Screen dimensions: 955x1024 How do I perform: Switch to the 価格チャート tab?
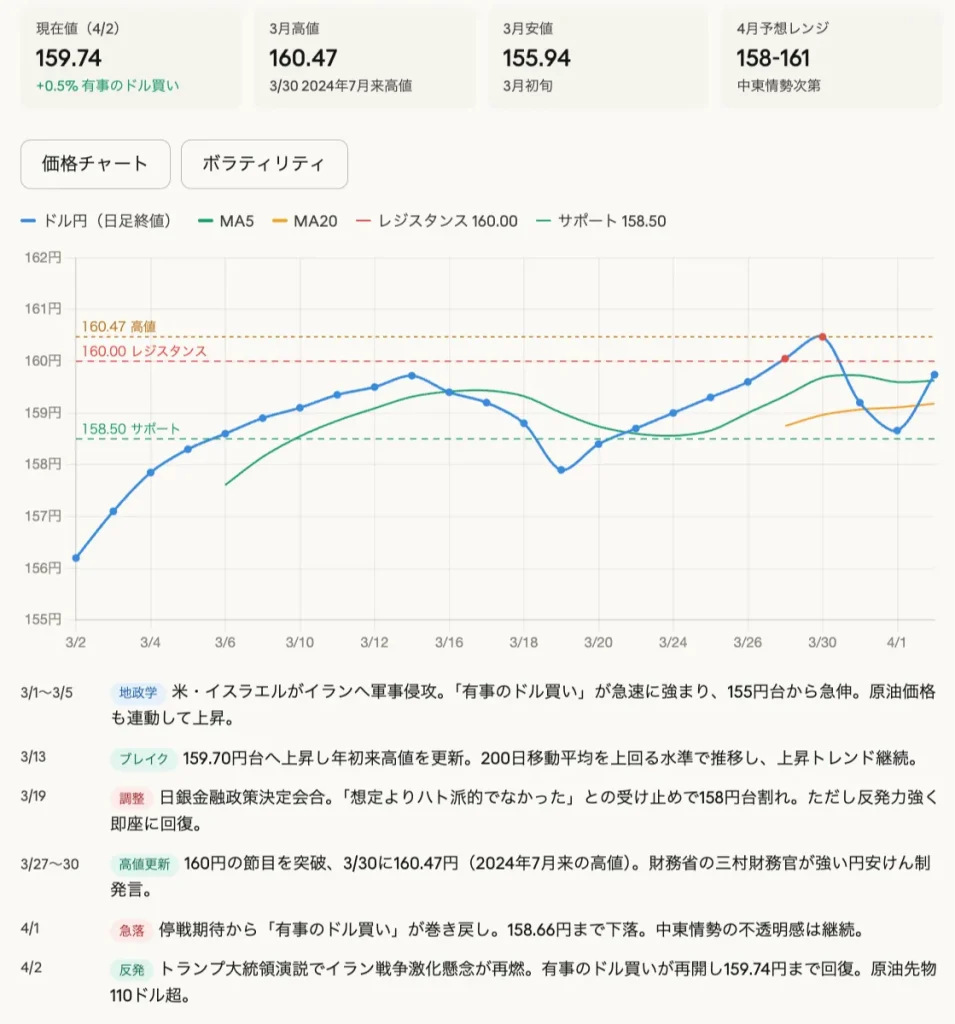[96, 164]
